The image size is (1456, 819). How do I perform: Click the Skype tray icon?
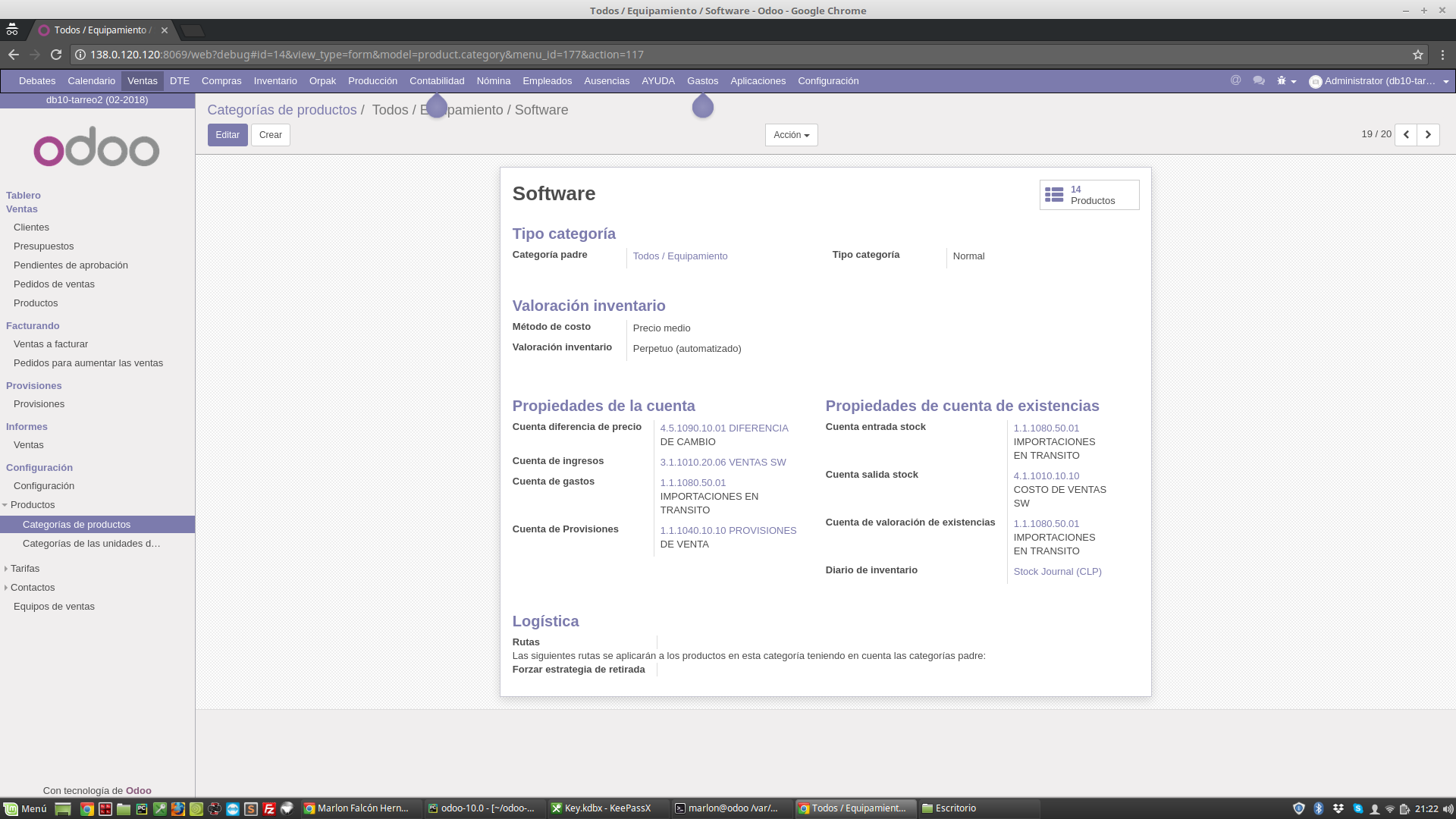(x=1358, y=808)
